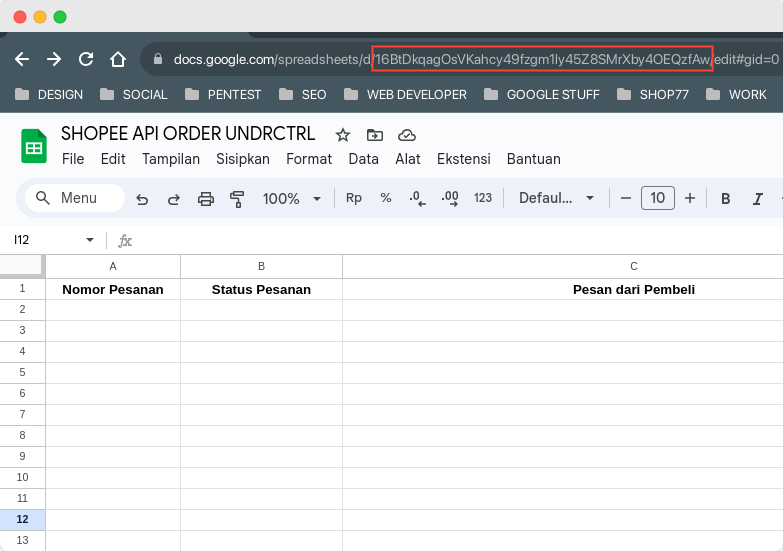Open the Format menu

309,159
